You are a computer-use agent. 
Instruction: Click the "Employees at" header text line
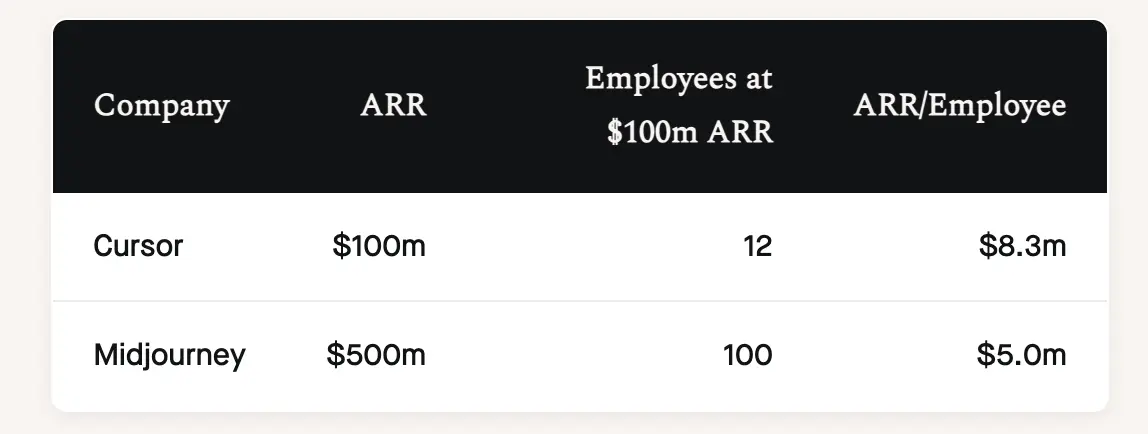[679, 79]
